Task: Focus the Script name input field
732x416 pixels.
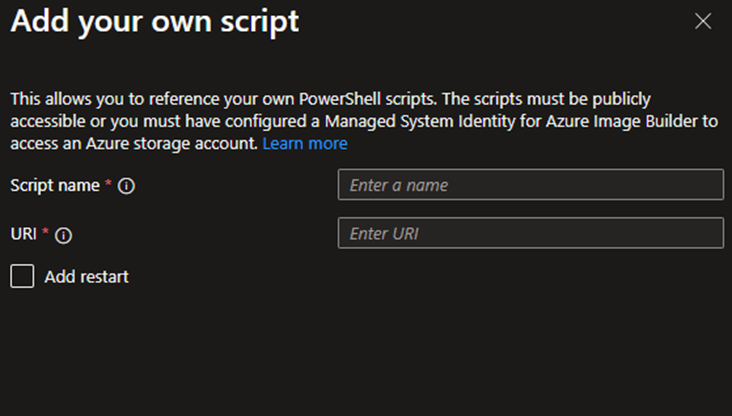Action: (x=531, y=185)
